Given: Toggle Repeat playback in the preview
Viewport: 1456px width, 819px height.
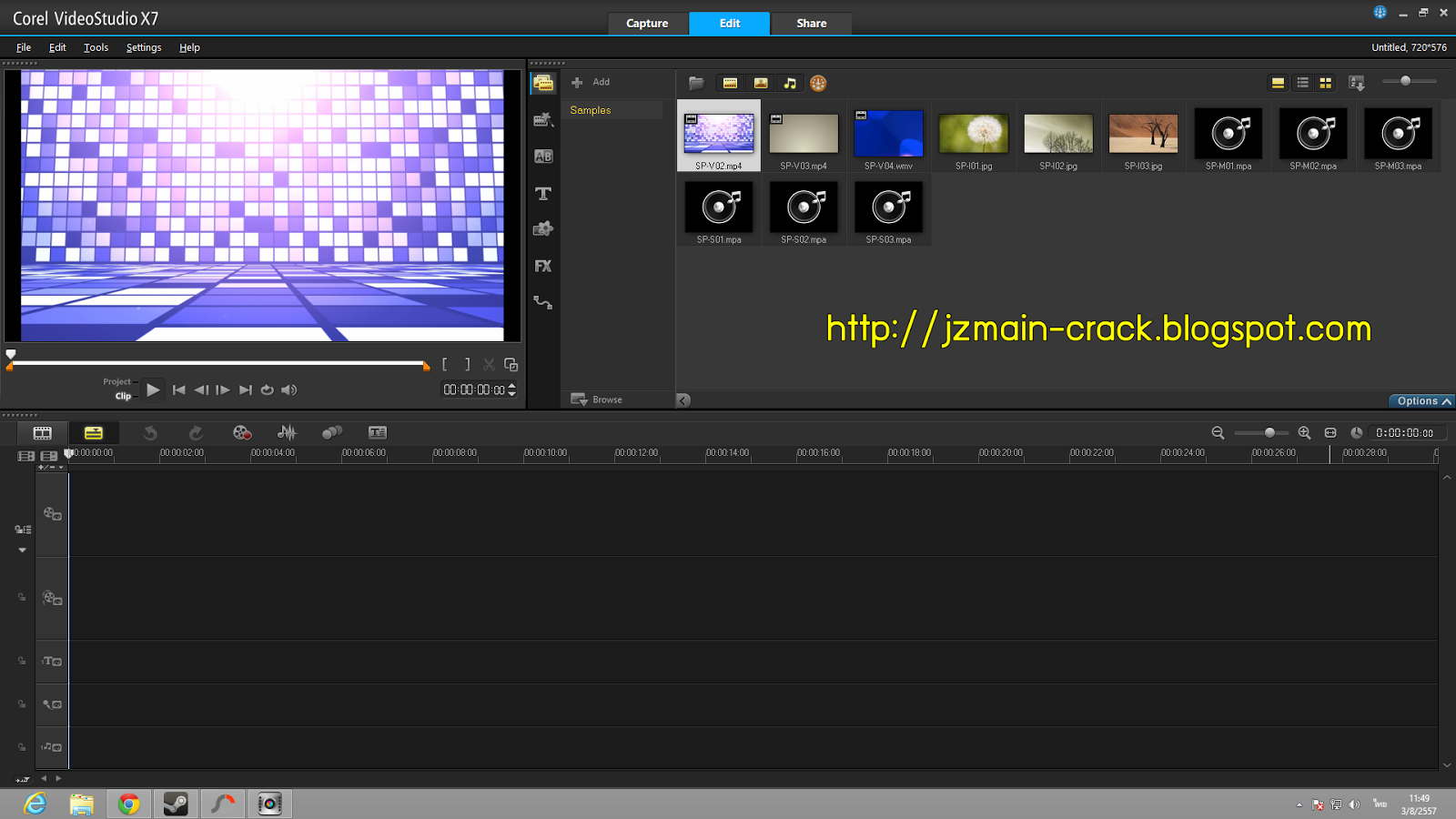Looking at the screenshot, I should pos(267,389).
